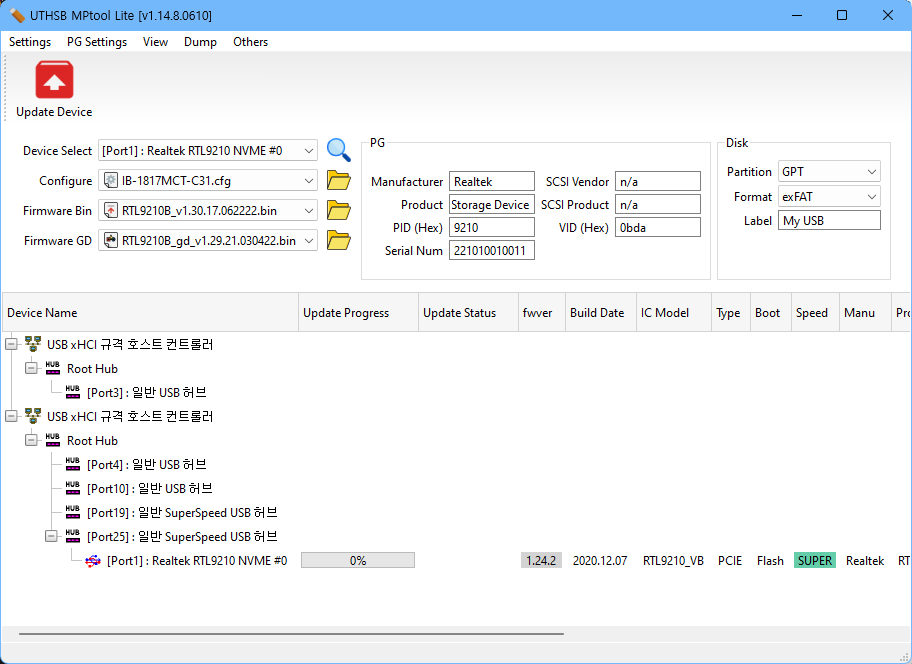Open folder browse for Firmware Bin

[x=339, y=210]
